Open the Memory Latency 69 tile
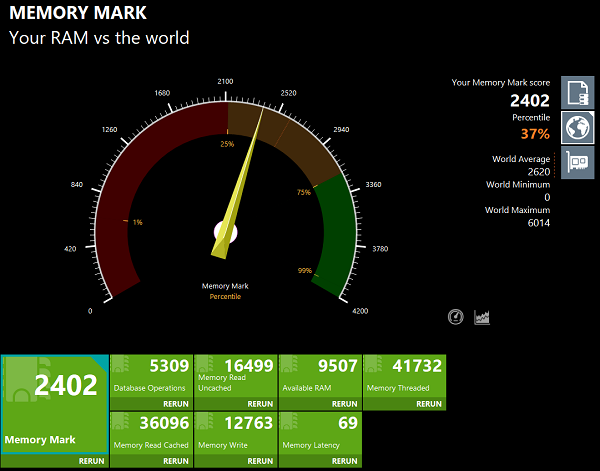 [320, 434]
